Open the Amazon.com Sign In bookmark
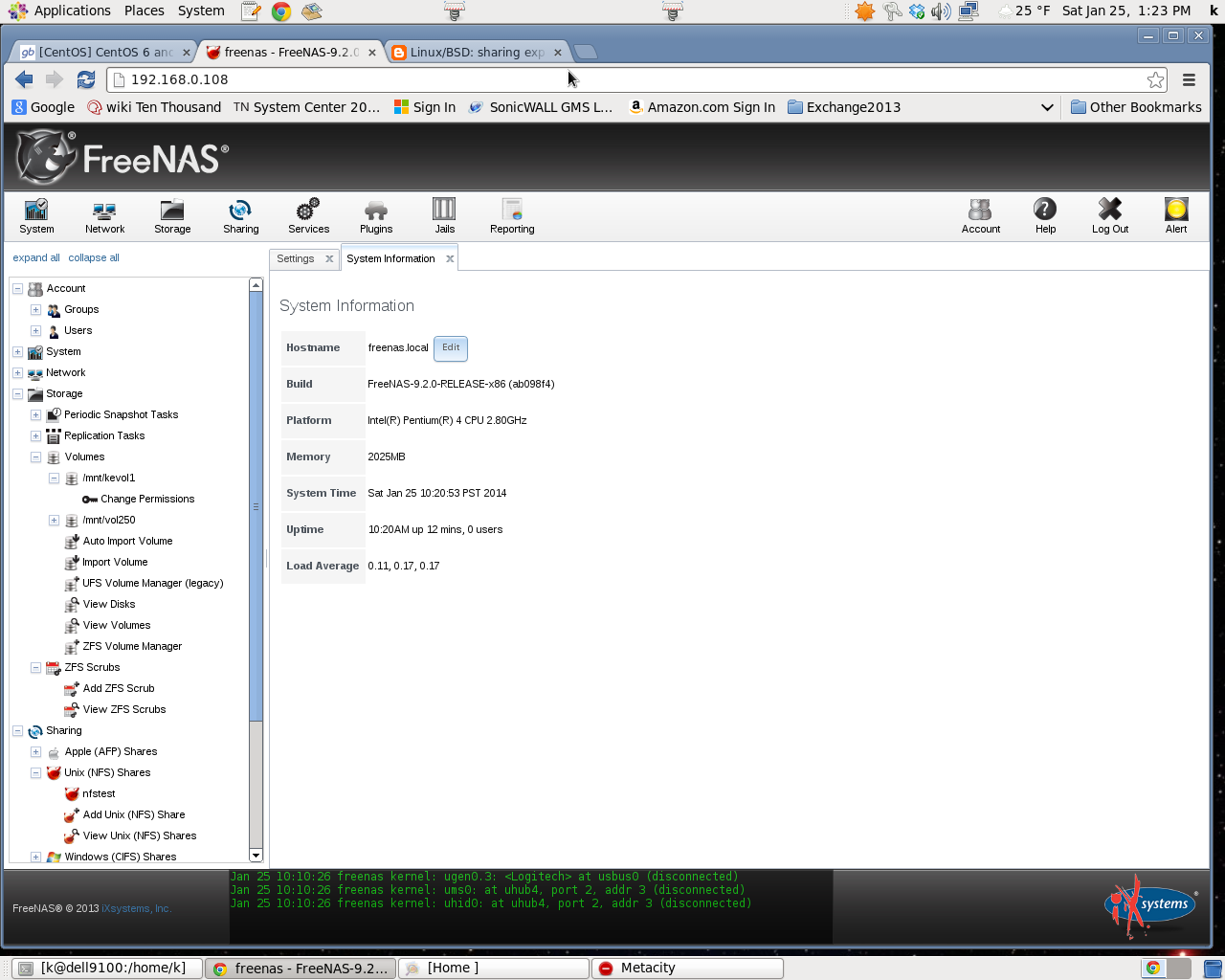This screenshot has height=980, width=1225. (702, 107)
